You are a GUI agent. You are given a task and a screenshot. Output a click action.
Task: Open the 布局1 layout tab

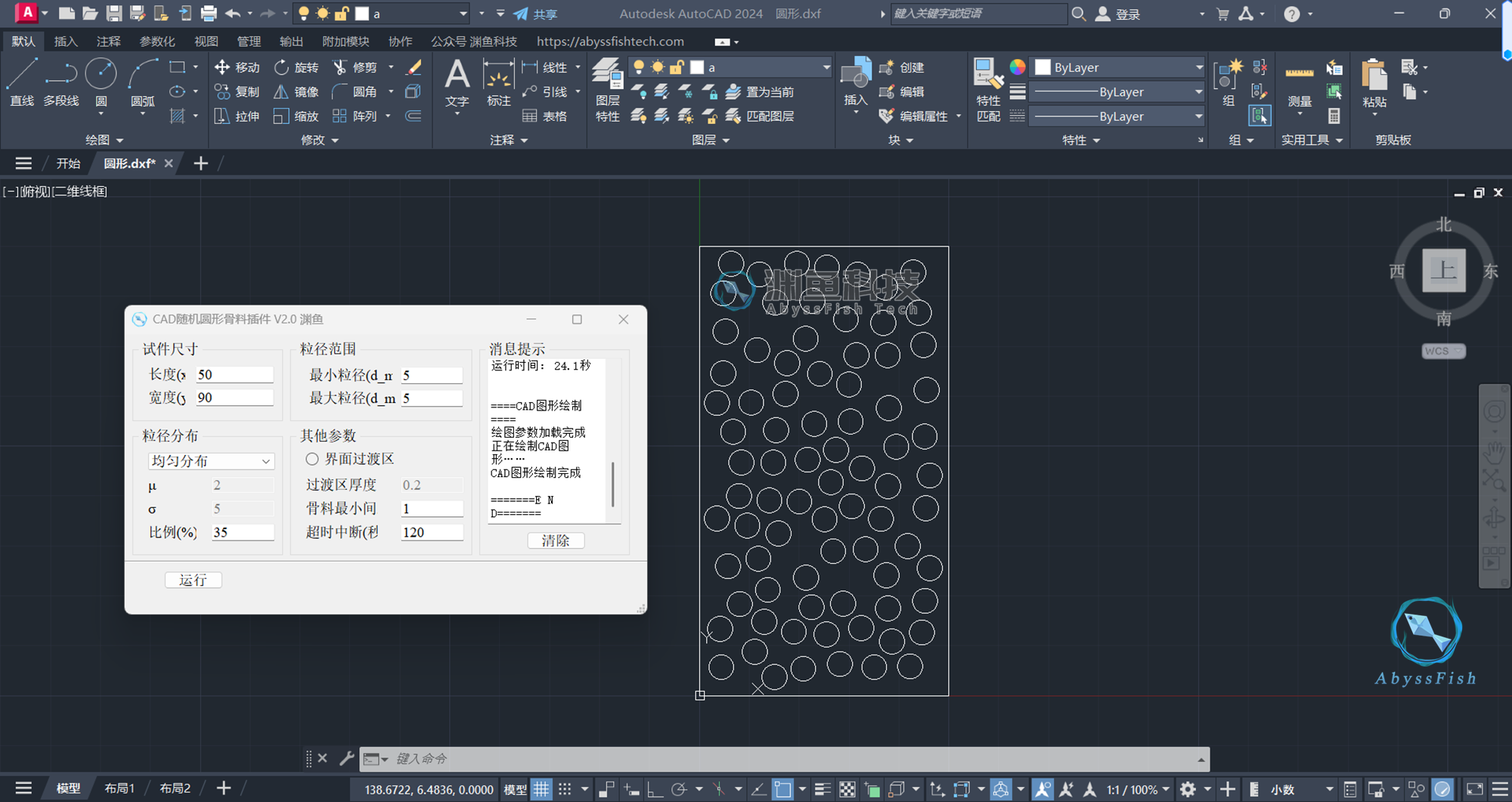click(x=119, y=788)
